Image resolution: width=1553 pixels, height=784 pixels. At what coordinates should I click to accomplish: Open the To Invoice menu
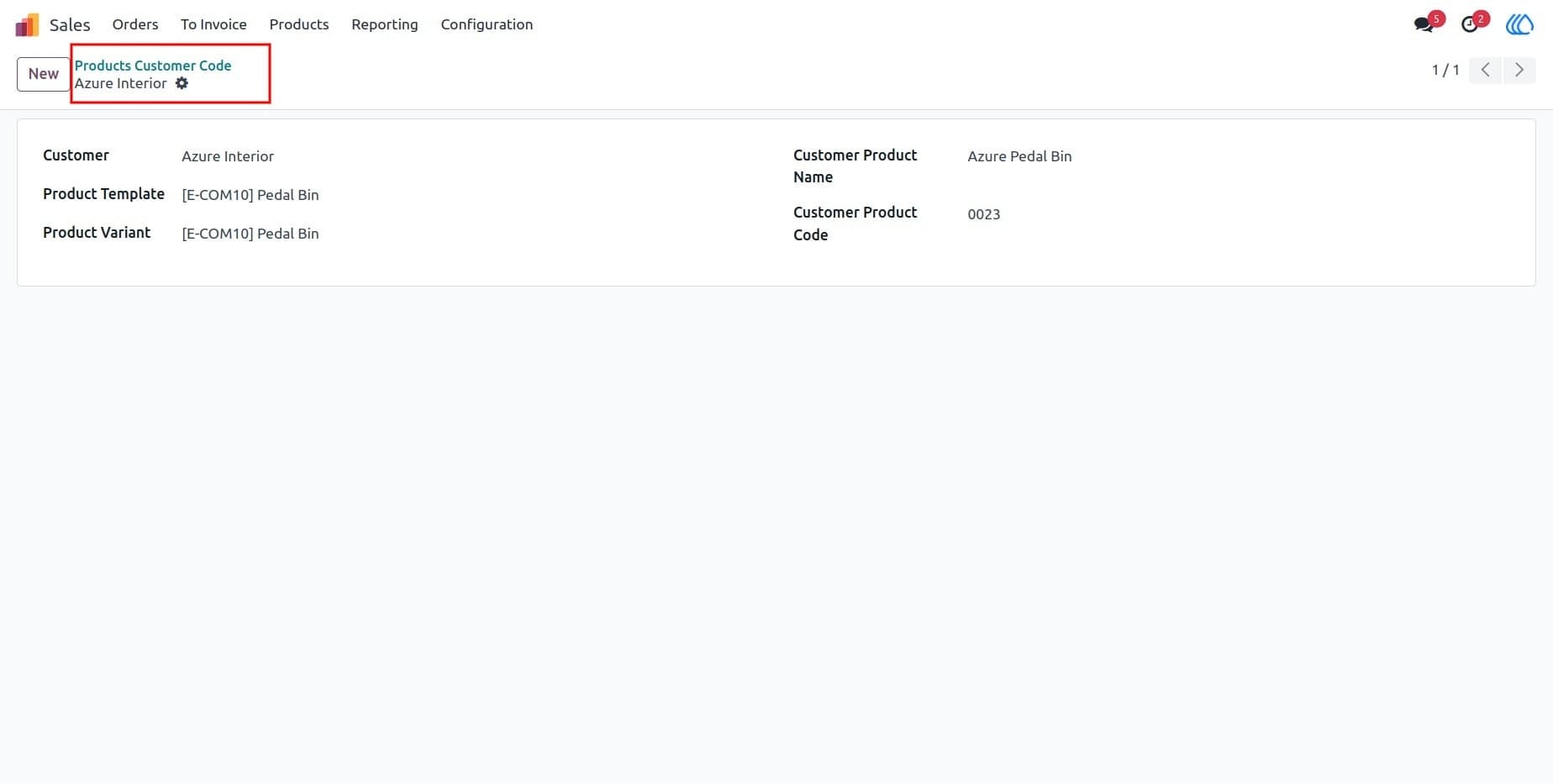click(213, 24)
